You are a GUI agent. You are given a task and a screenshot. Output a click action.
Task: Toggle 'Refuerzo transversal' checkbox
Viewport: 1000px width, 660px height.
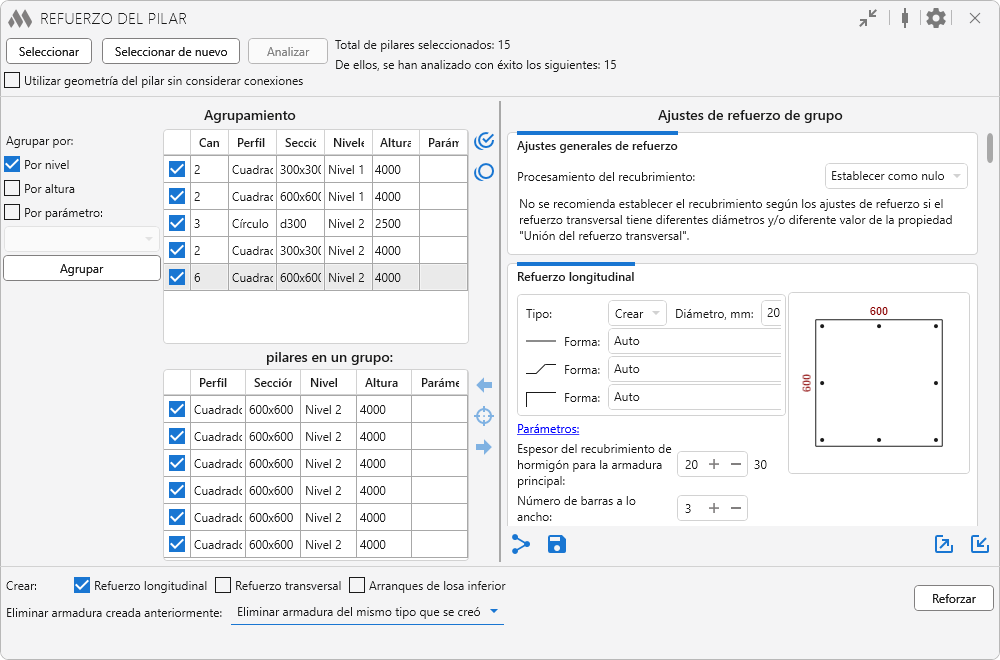(x=224, y=585)
